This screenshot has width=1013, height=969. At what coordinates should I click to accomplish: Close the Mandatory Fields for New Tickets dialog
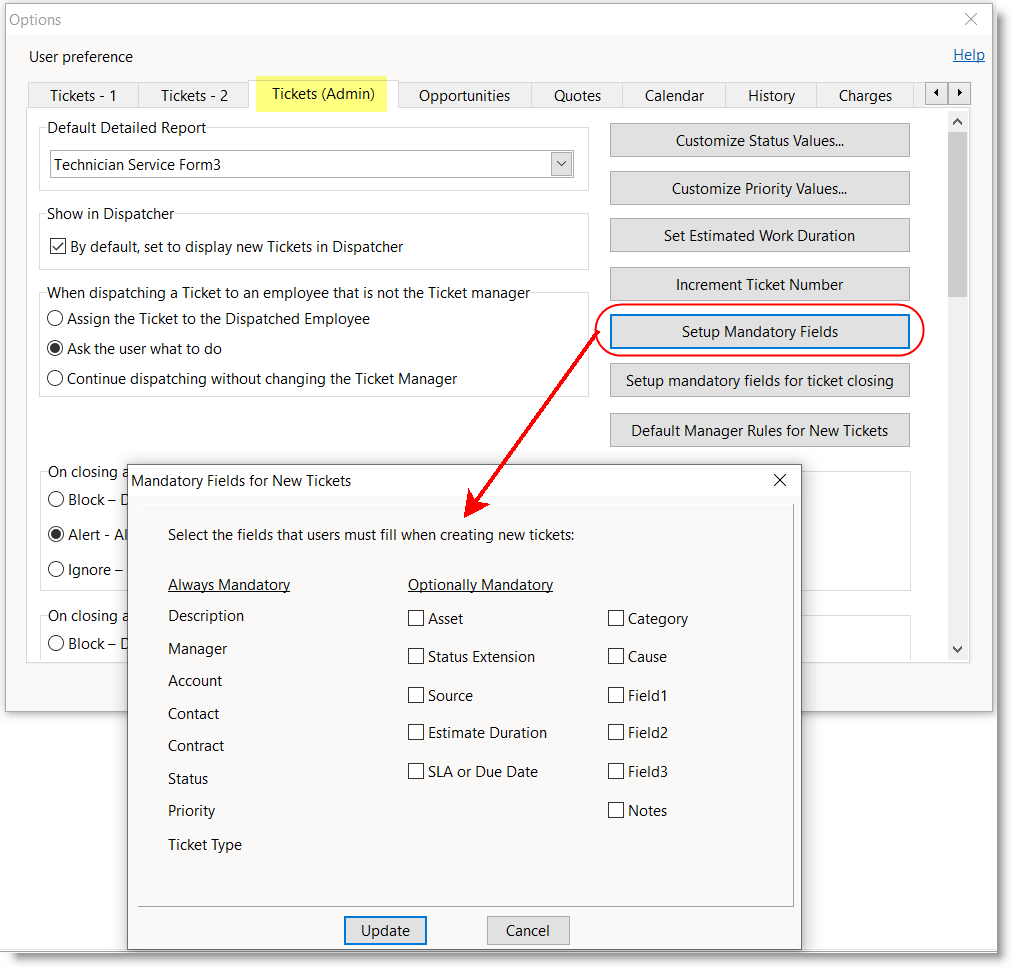click(780, 481)
